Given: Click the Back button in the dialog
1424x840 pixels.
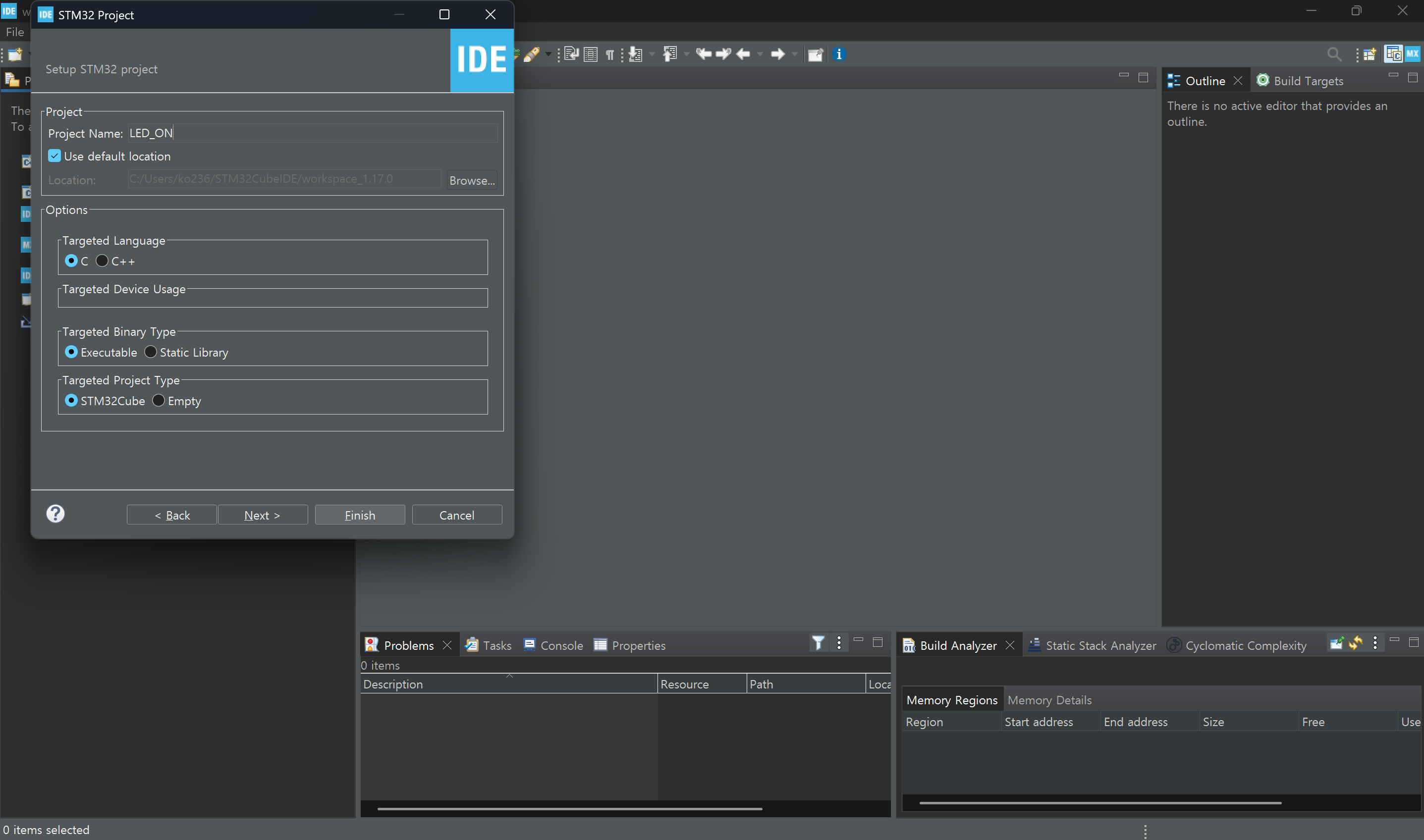Looking at the screenshot, I should tap(171, 515).
